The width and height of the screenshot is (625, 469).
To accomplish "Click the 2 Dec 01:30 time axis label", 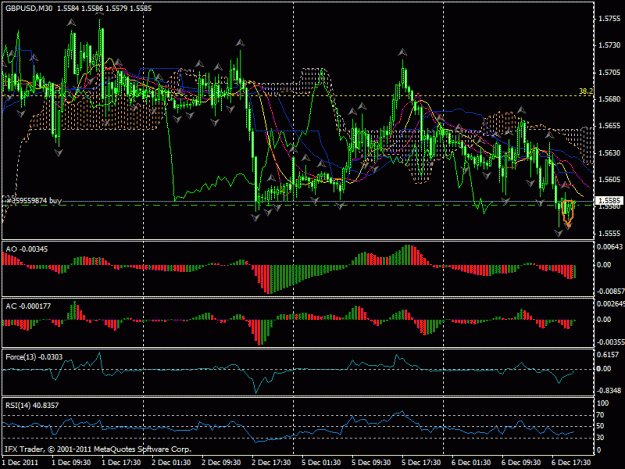I will (171, 462).
